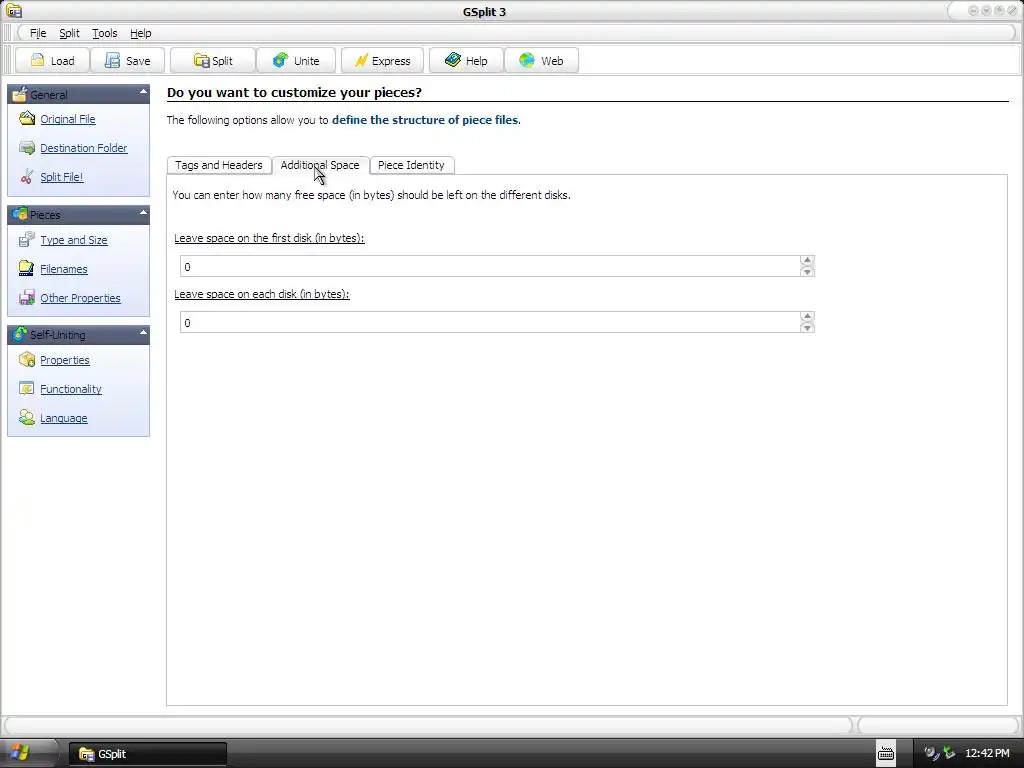Image resolution: width=1024 pixels, height=768 pixels.
Task: Open Other Properties link
Action: coord(80,298)
